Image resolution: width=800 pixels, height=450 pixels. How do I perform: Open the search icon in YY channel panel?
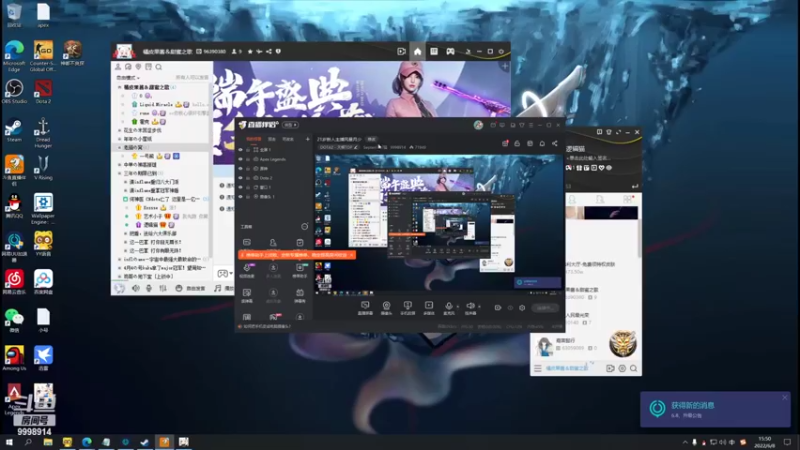click(x=159, y=67)
